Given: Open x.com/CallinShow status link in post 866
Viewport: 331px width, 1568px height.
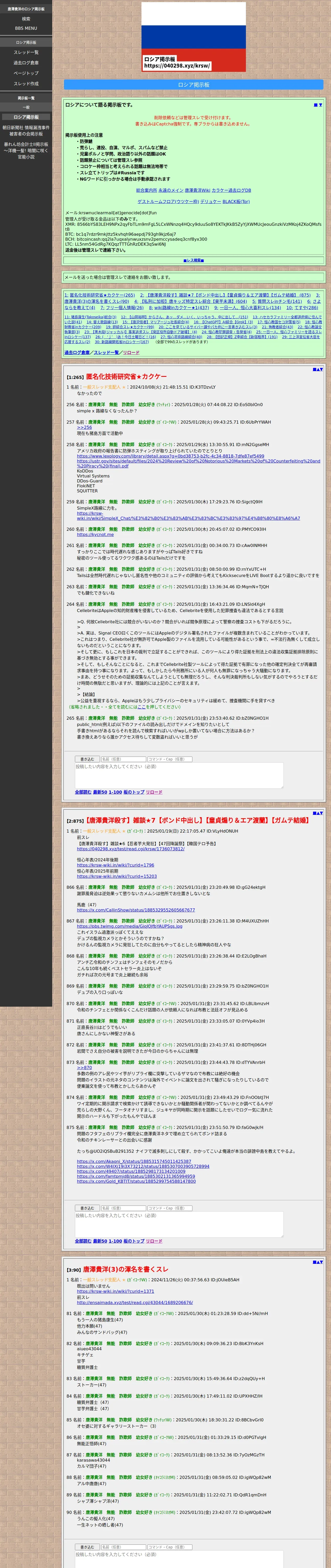Looking at the screenshot, I should [136, 910].
